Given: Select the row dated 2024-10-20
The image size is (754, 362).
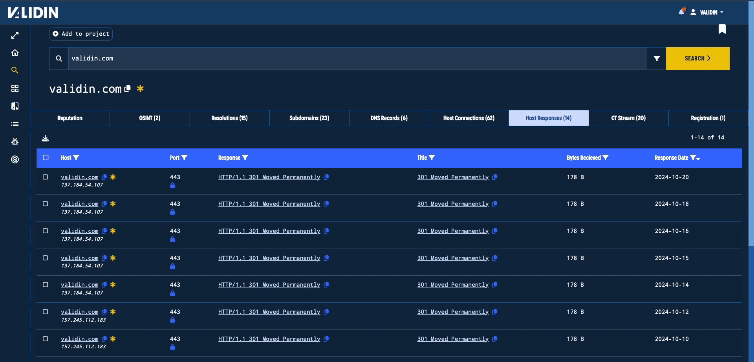Looking at the screenshot, I should point(46,177).
